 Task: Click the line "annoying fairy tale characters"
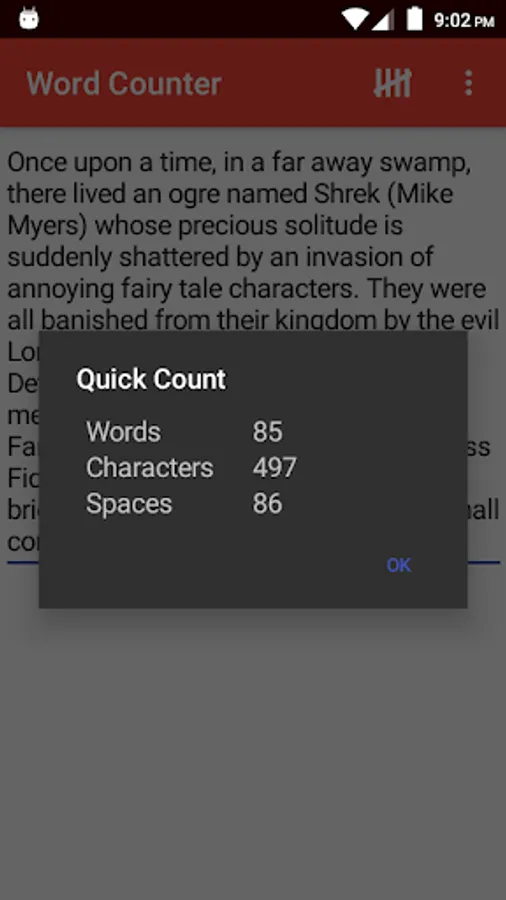(184, 289)
